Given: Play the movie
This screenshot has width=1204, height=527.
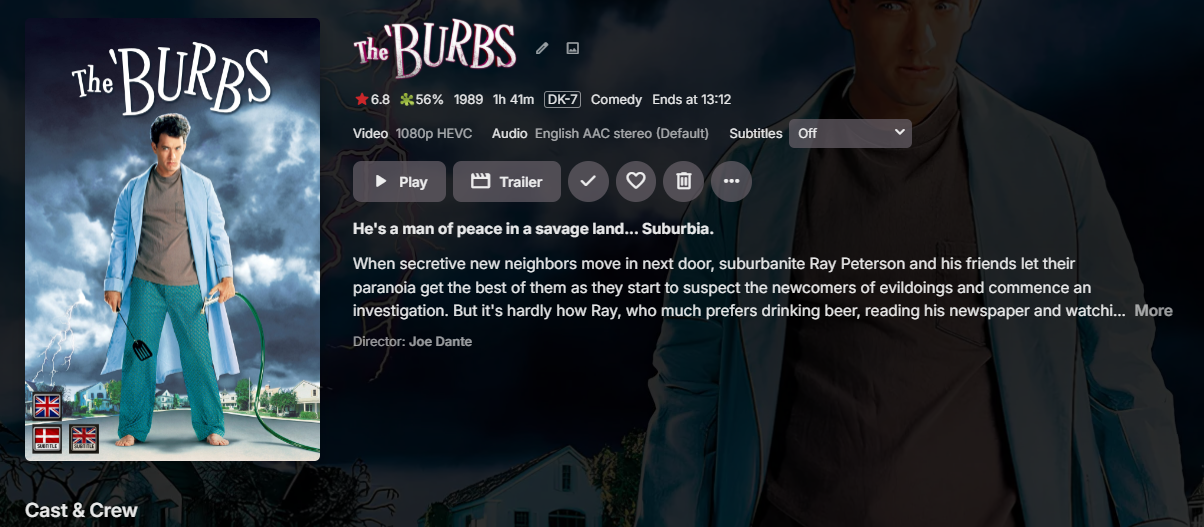Looking at the screenshot, I should click(x=399, y=181).
